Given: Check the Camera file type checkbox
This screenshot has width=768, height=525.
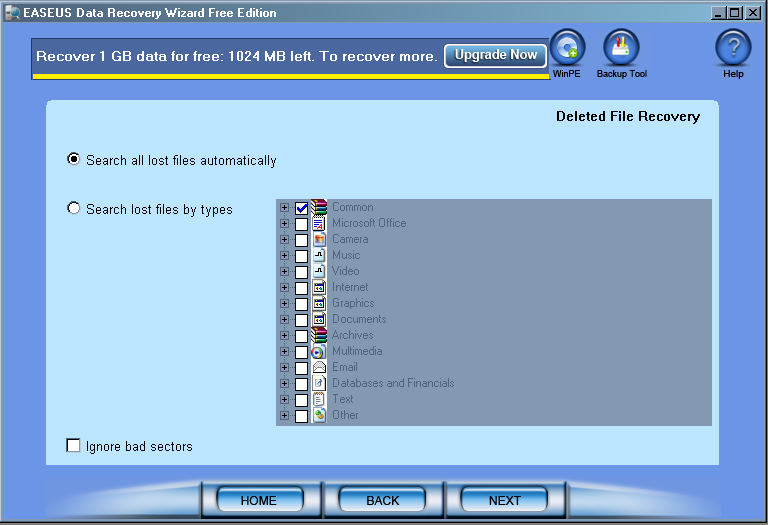Looking at the screenshot, I should point(302,240).
